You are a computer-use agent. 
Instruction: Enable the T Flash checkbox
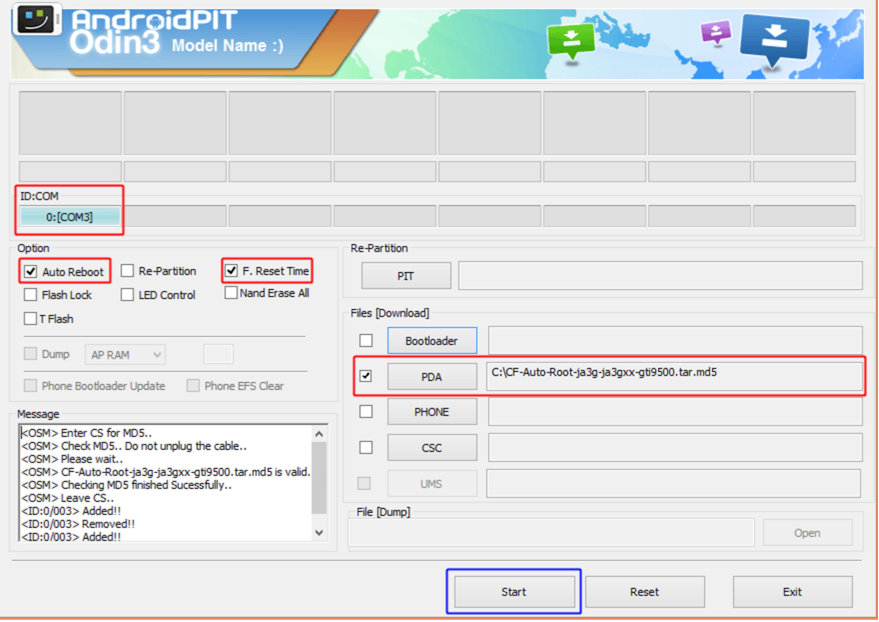click(x=30, y=318)
